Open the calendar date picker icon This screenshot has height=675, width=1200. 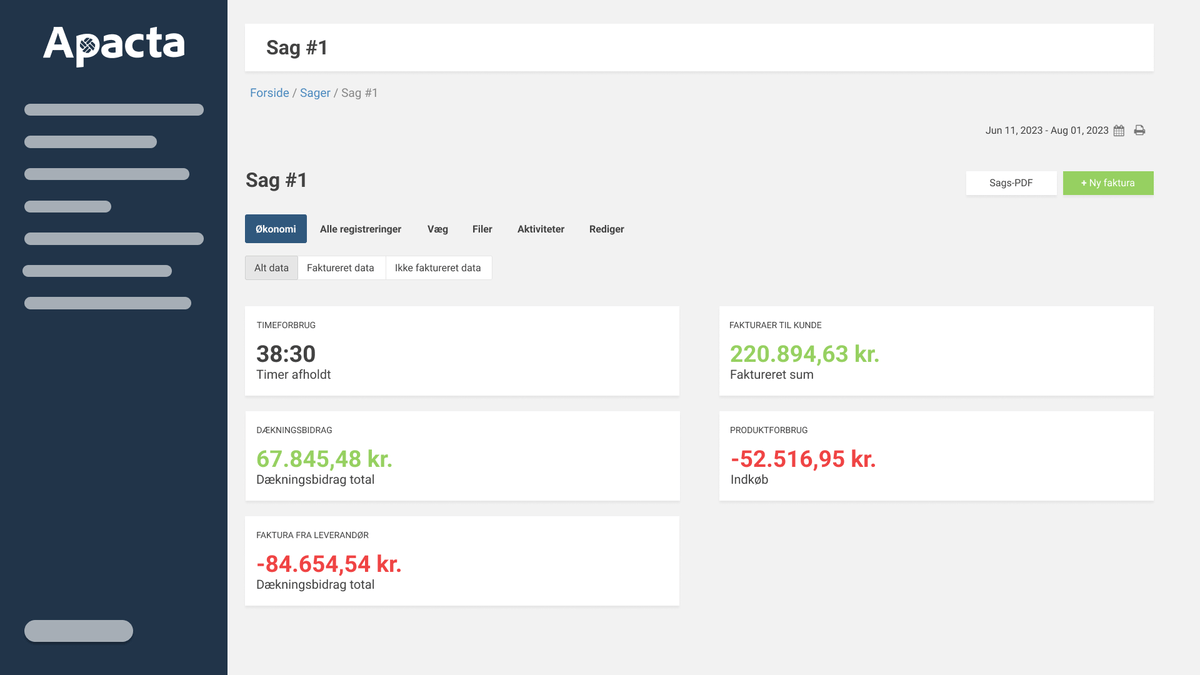point(1119,131)
